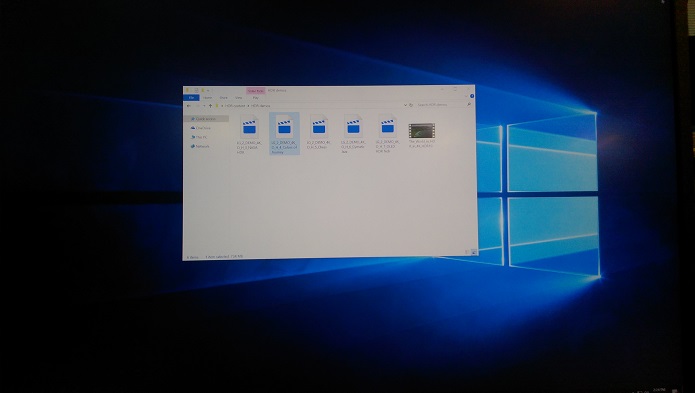Open Customize Quick Access Toolbar dropdown
Image resolution: width=695 pixels, height=393 pixels.
pyautogui.click(x=208, y=90)
